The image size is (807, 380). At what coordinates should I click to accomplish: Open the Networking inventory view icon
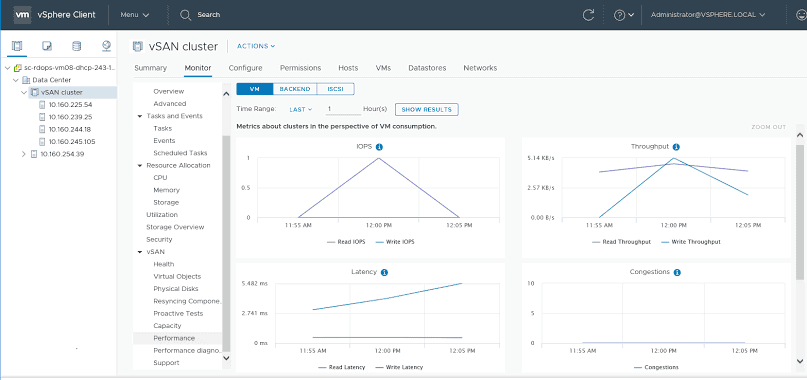(107, 46)
